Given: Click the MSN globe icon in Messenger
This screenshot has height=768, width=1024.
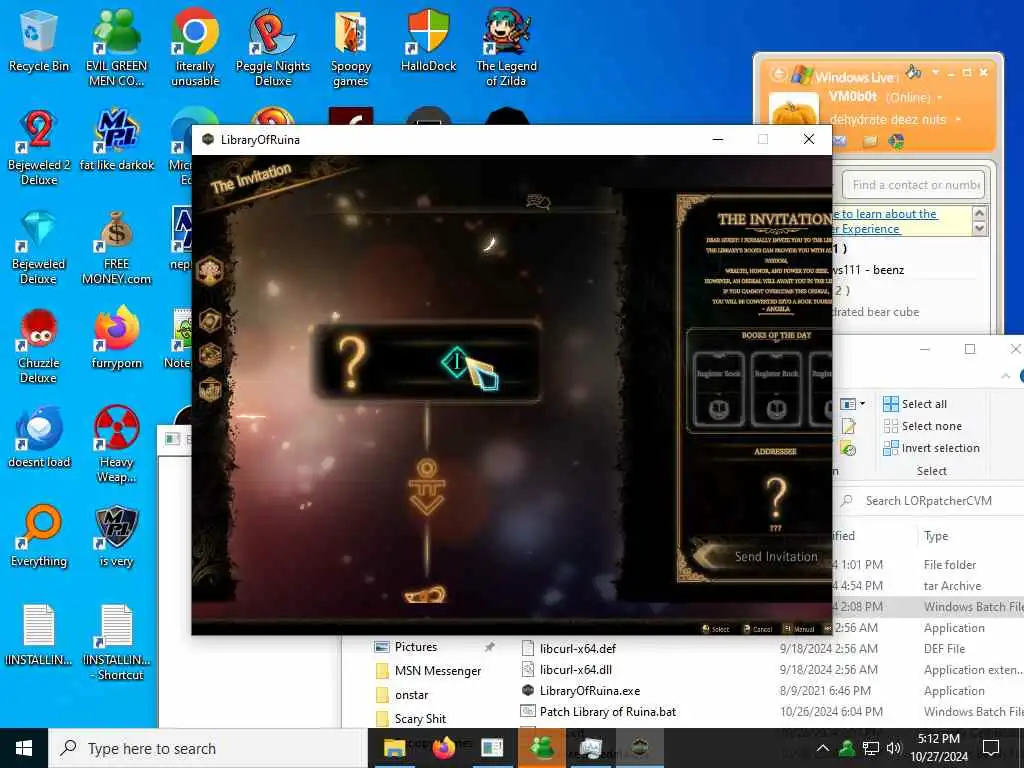Looking at the screenshot, I should [896, 141].
